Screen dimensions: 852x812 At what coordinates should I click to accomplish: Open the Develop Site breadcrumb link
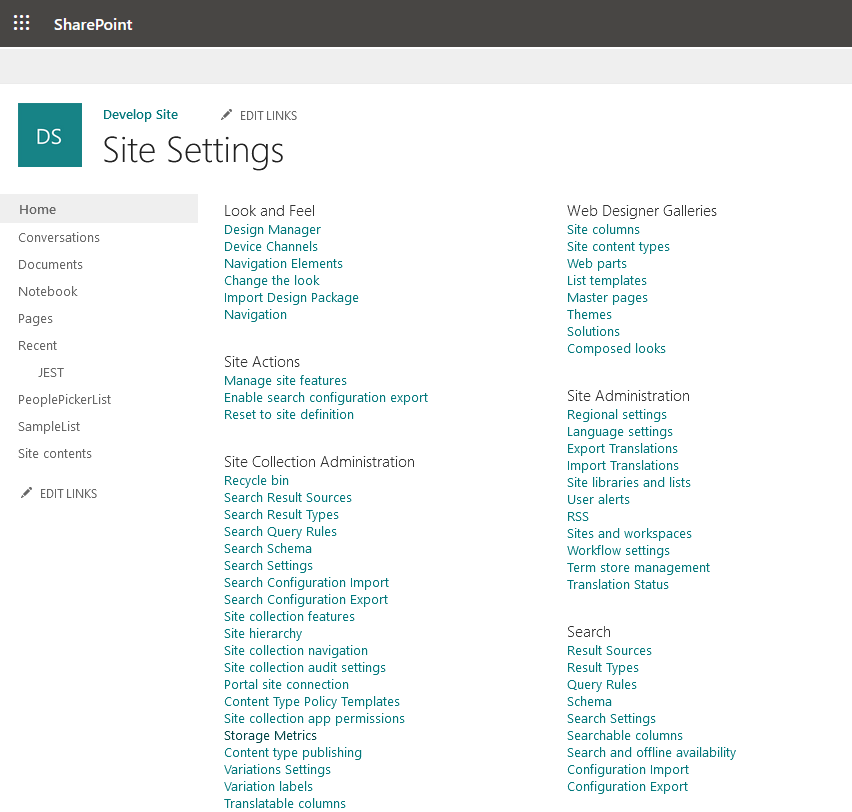tap(140, 115)
